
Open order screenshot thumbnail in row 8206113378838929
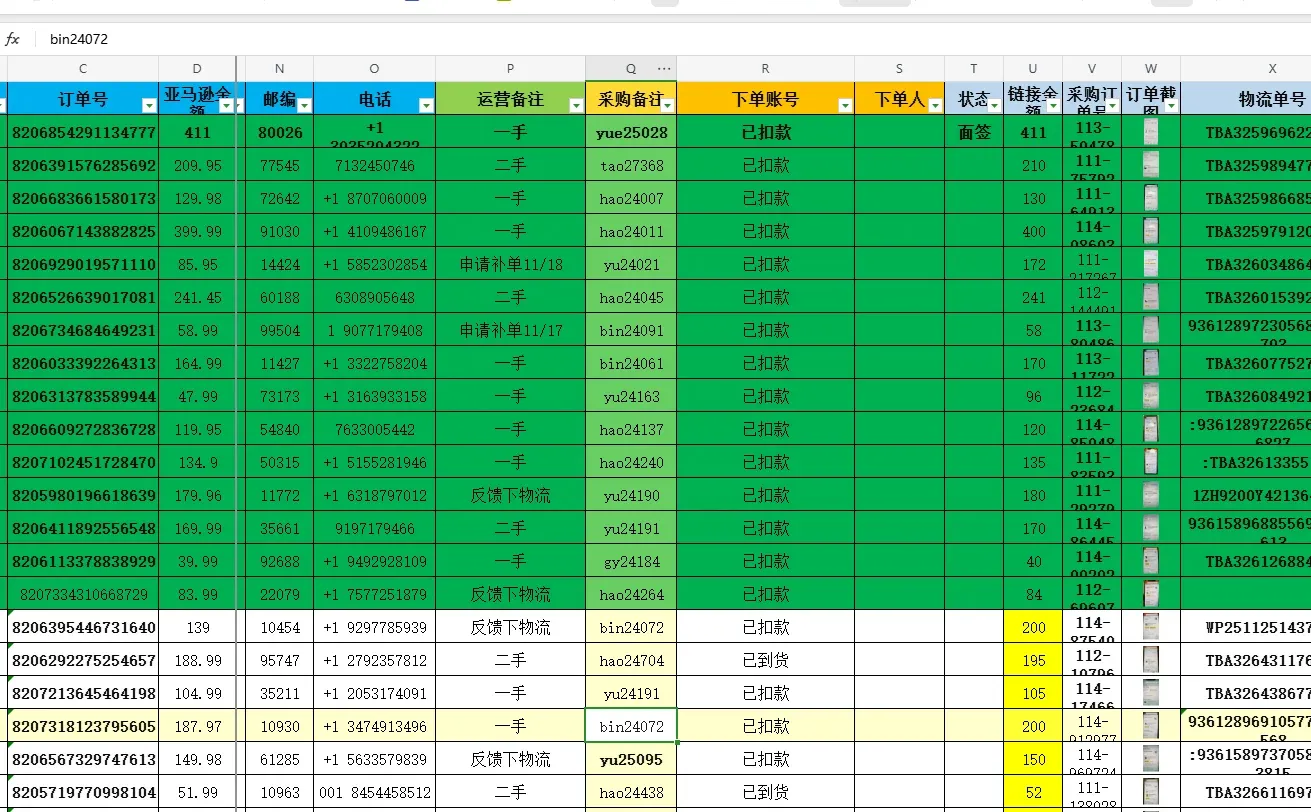tap(1151, 561)
